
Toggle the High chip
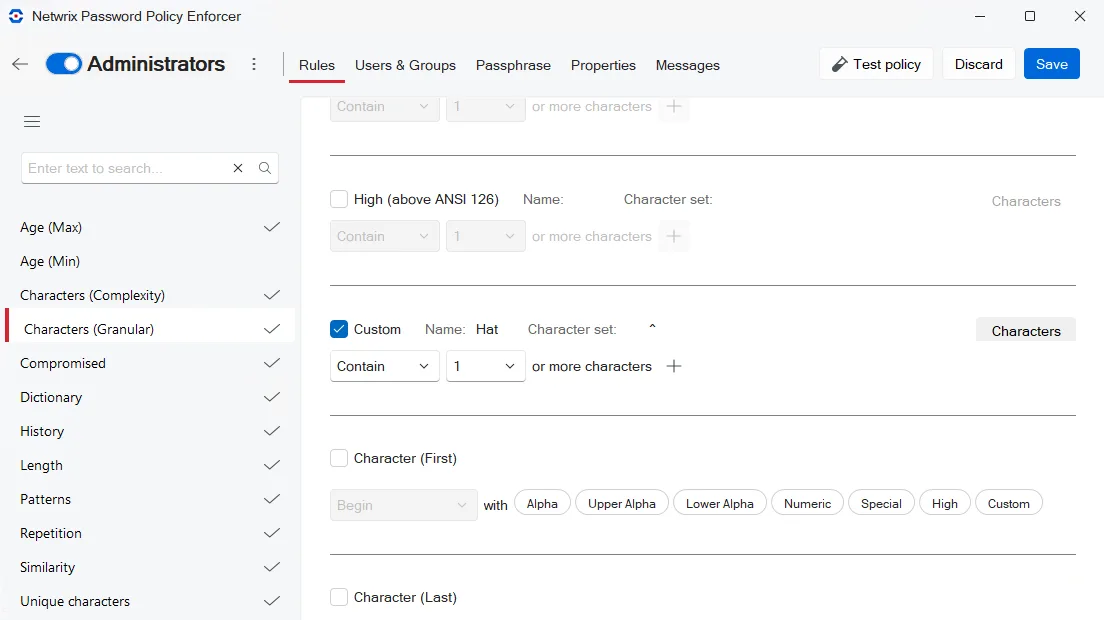(x=945, y=503)
